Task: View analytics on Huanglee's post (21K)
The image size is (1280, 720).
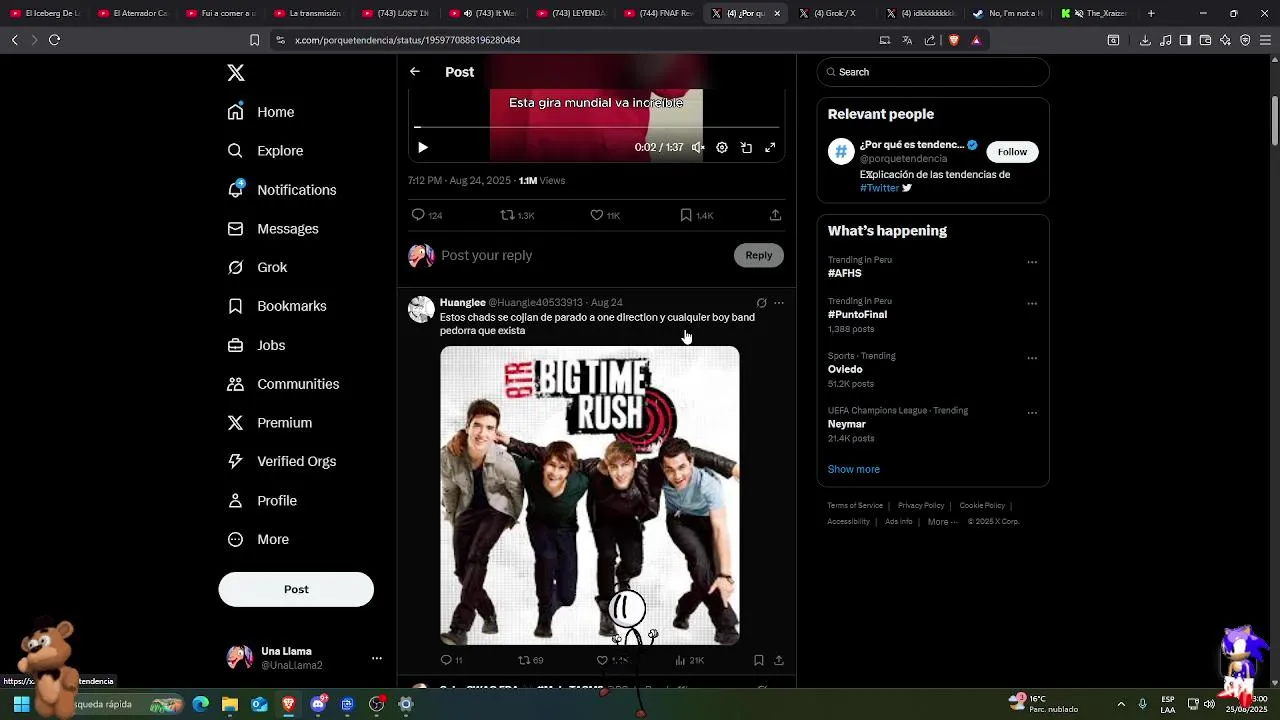Action: point(690,660)
